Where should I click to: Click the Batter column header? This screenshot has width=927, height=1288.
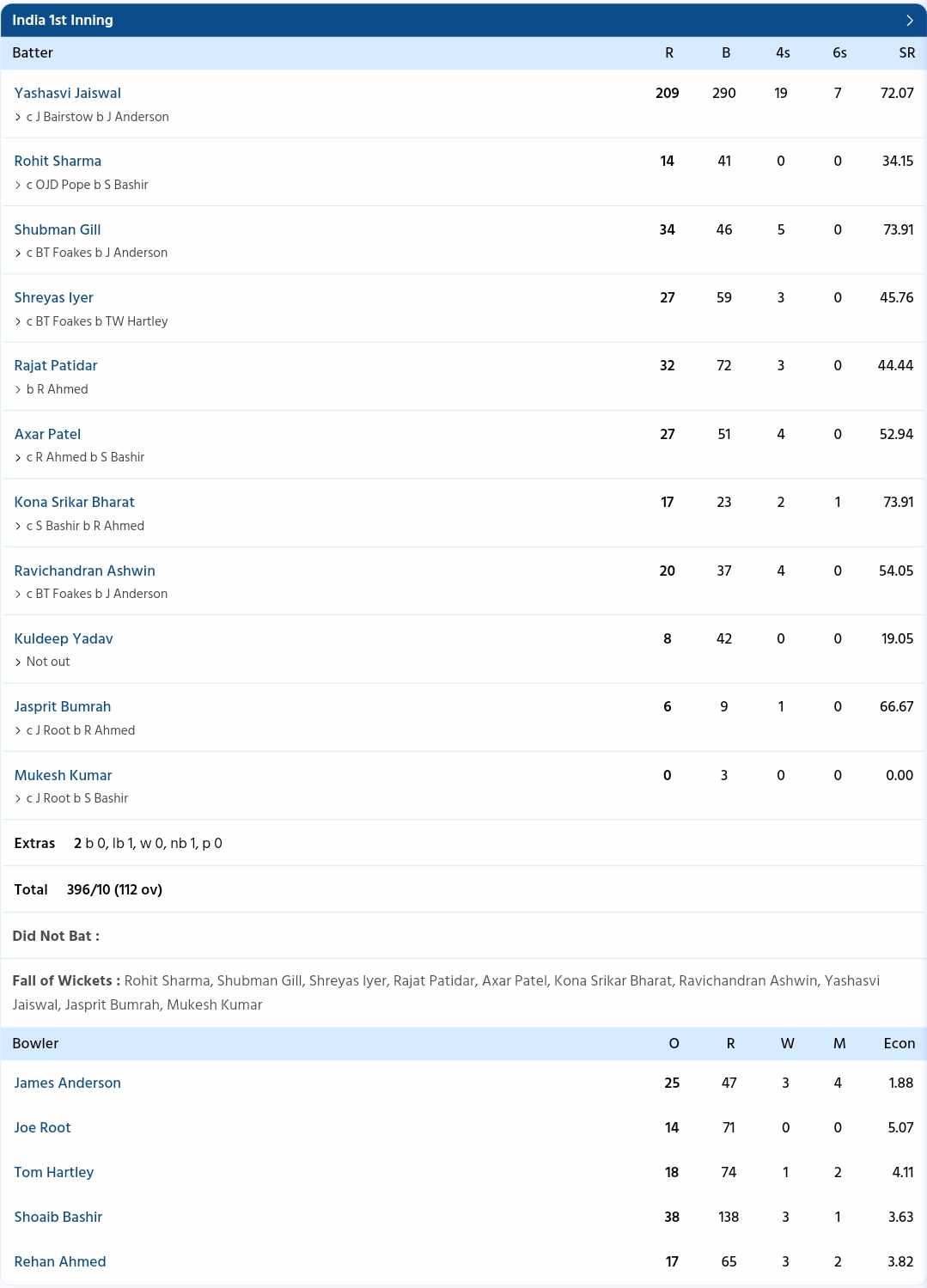coord(33,52)
